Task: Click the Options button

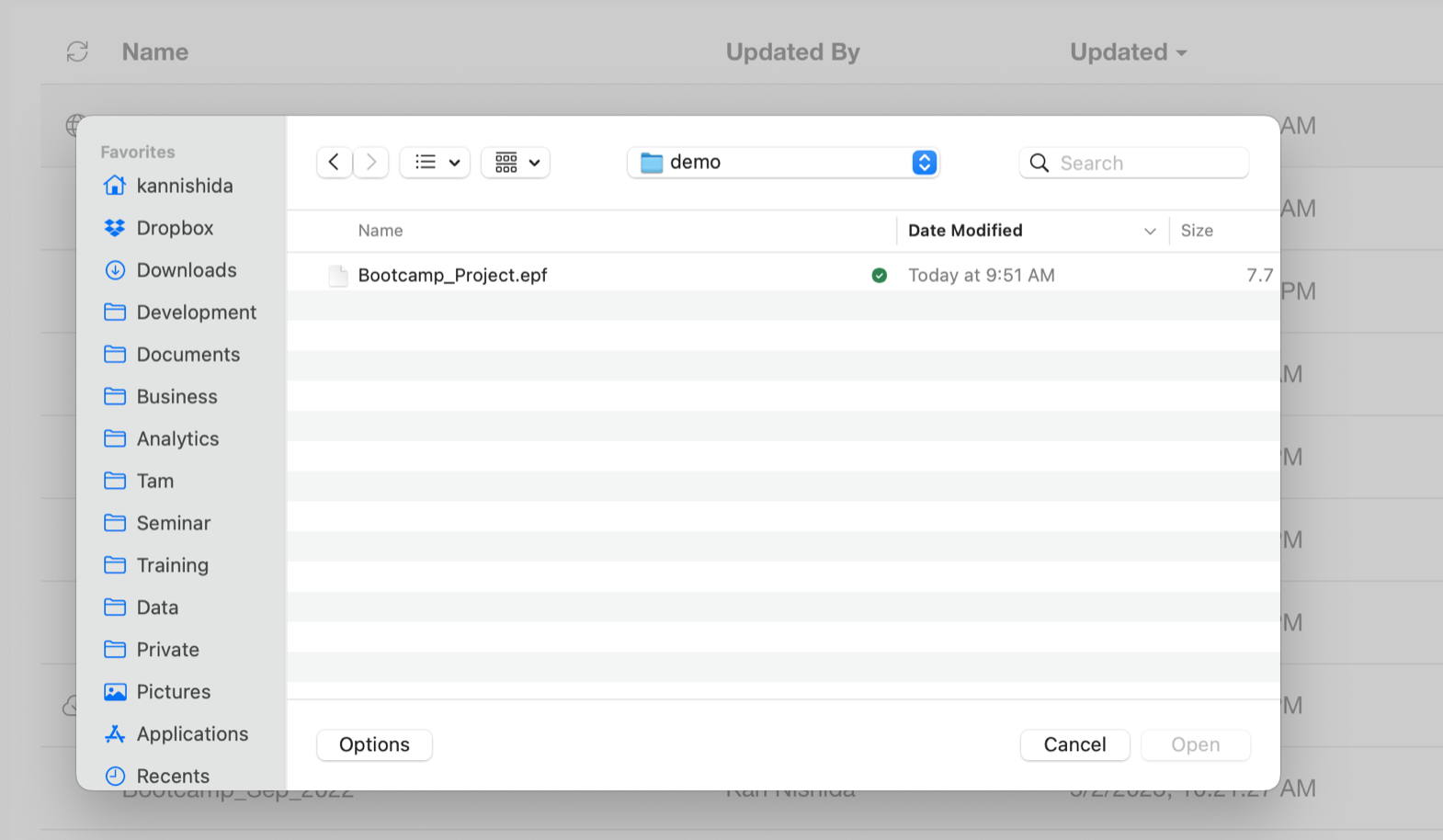Action: click(x=374, y=744)
